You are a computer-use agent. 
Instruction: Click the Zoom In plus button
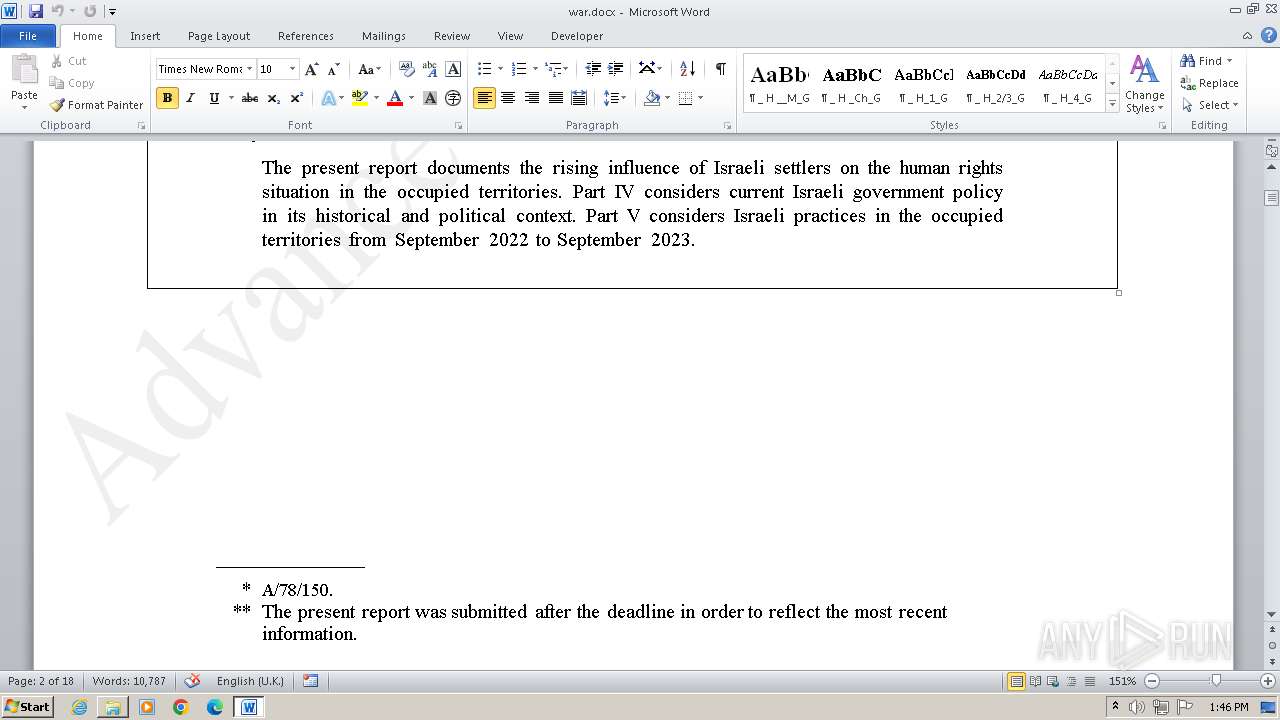coord(1268,681)
